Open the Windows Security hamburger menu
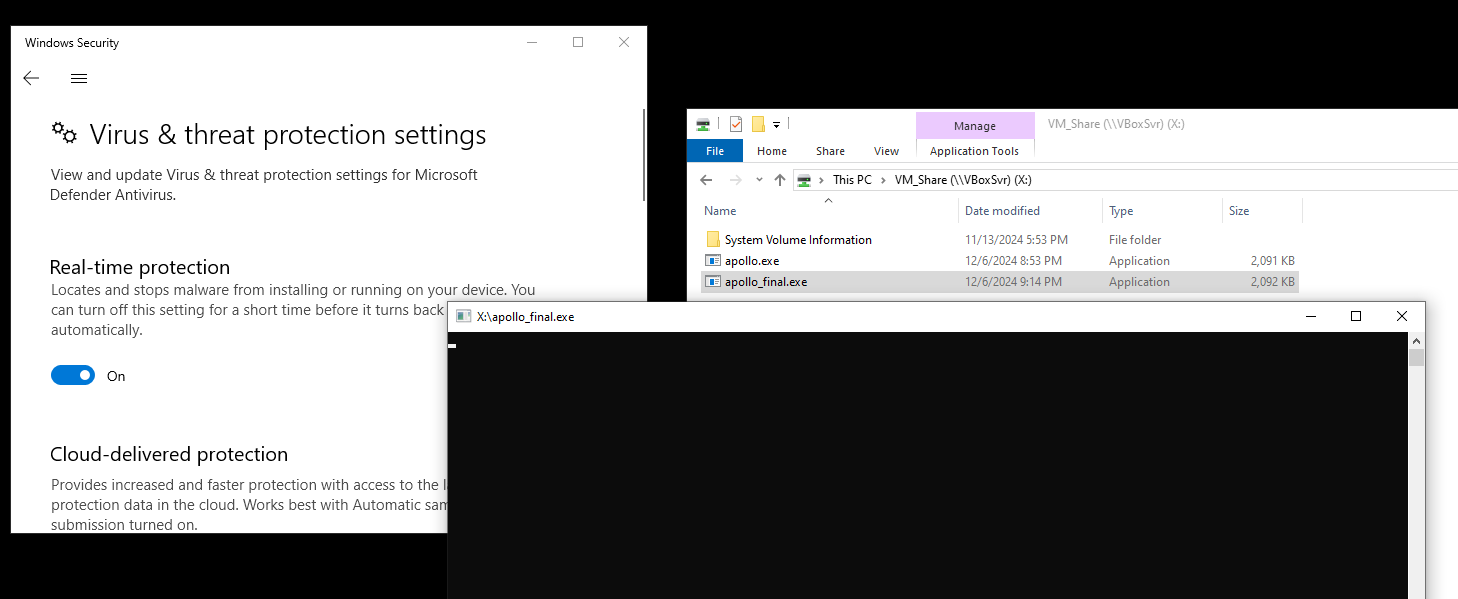 [79, 78]
